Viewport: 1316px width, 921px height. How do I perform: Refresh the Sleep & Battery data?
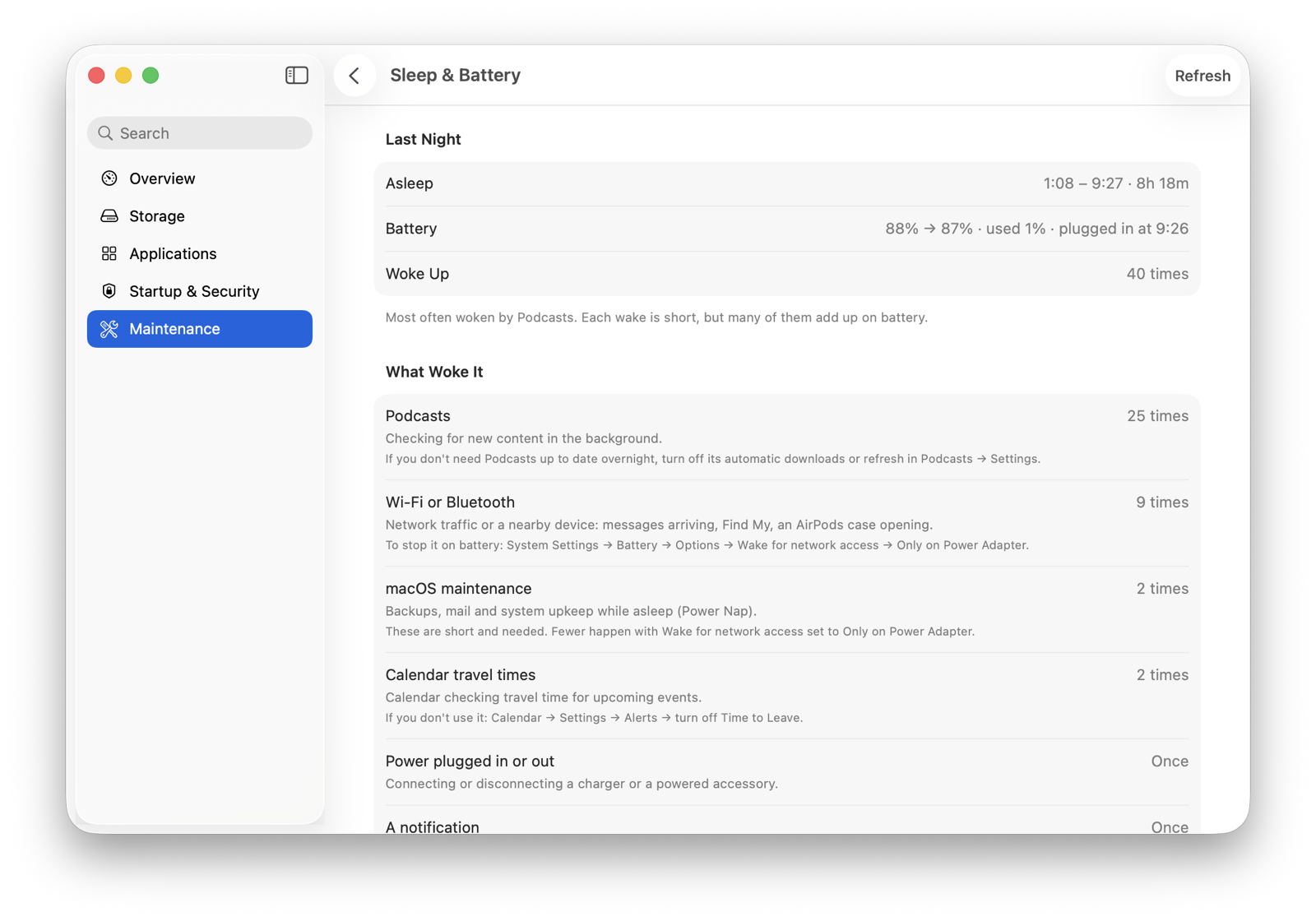pyautogui.click(x=1202, y=76)
